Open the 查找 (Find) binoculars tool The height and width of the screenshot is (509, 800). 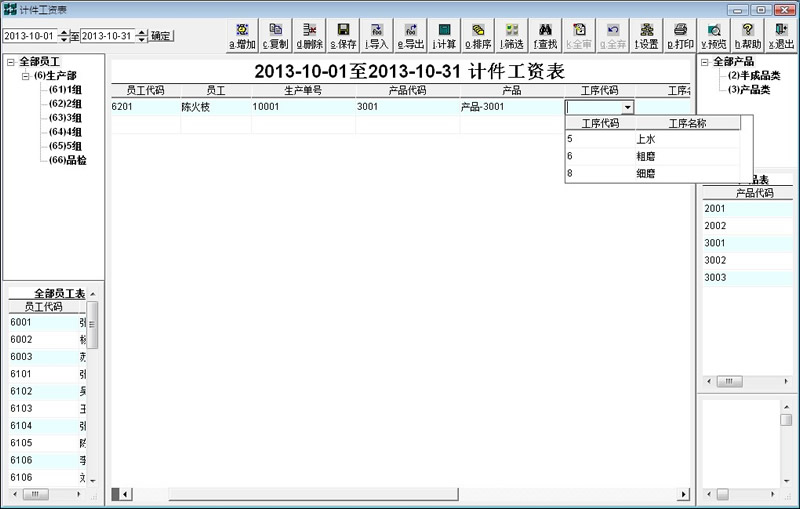tap(545, 36)
